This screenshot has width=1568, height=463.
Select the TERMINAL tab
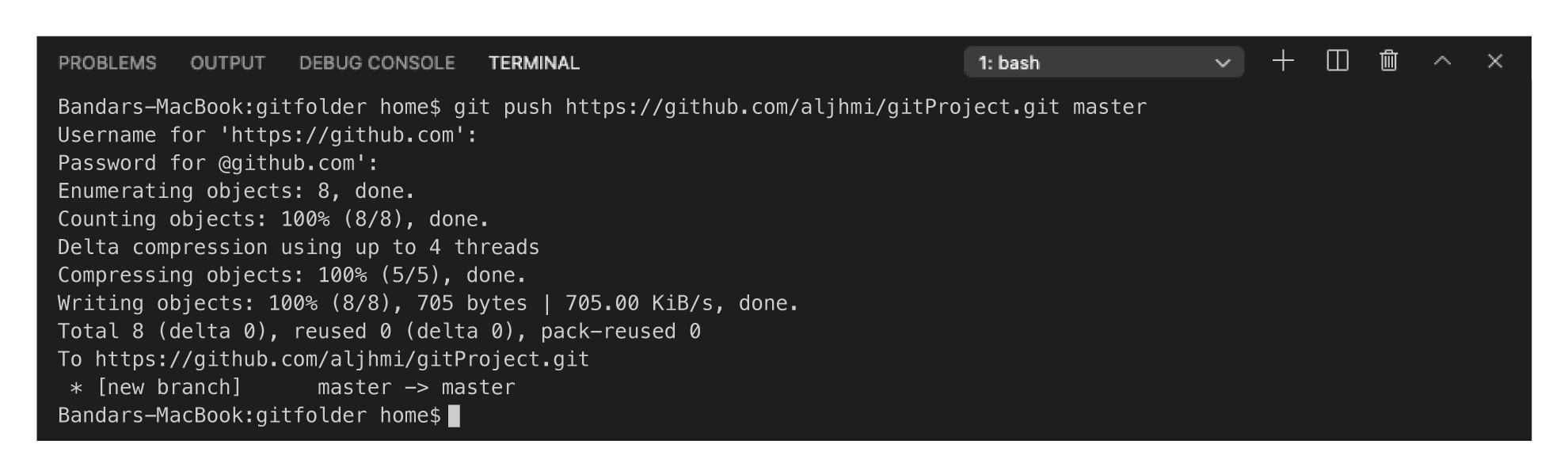[x=534, y=63]
